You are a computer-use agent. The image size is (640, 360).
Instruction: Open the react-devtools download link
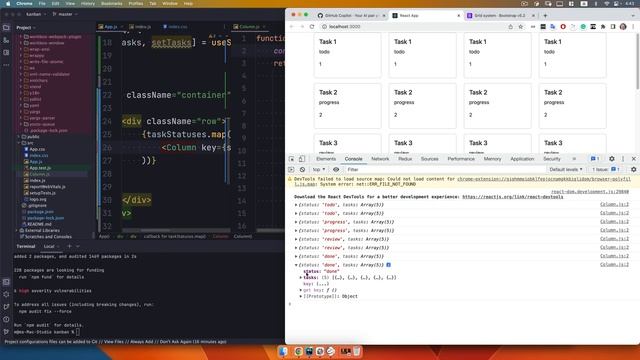click(x=513, y=197)
